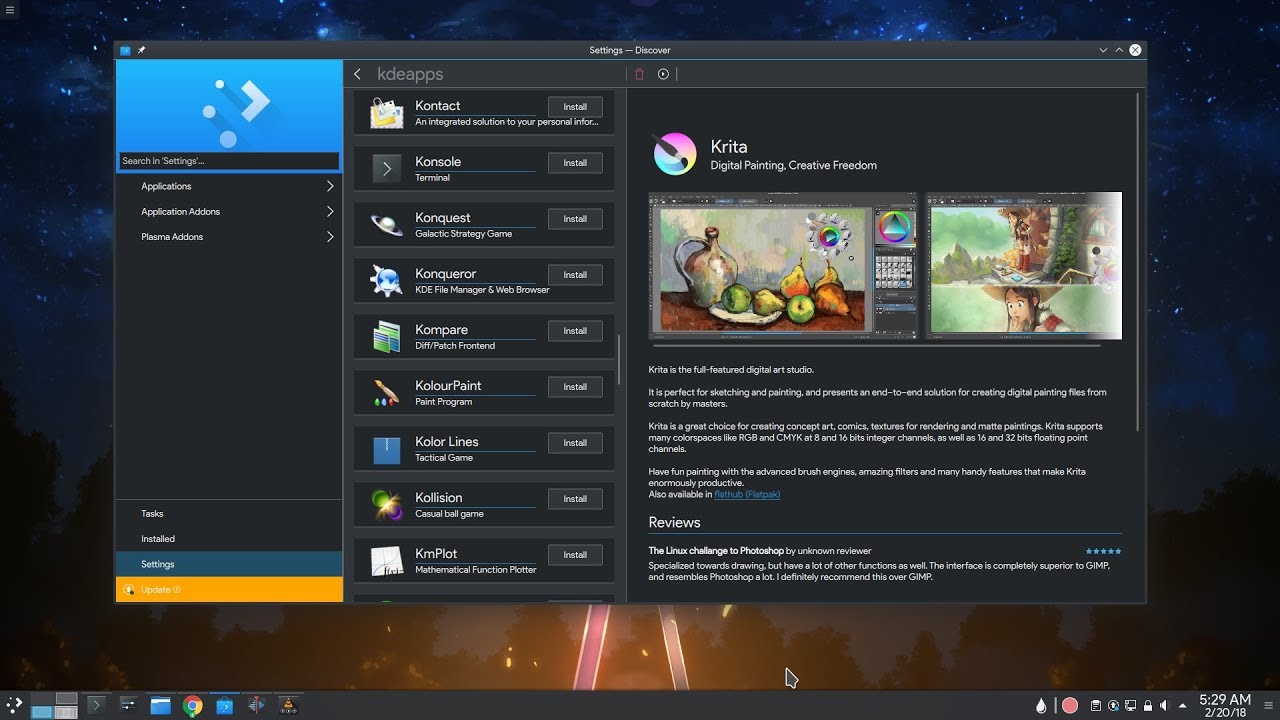Click the 'Galactic Strategy Game' subtitle

coord(464,234)
